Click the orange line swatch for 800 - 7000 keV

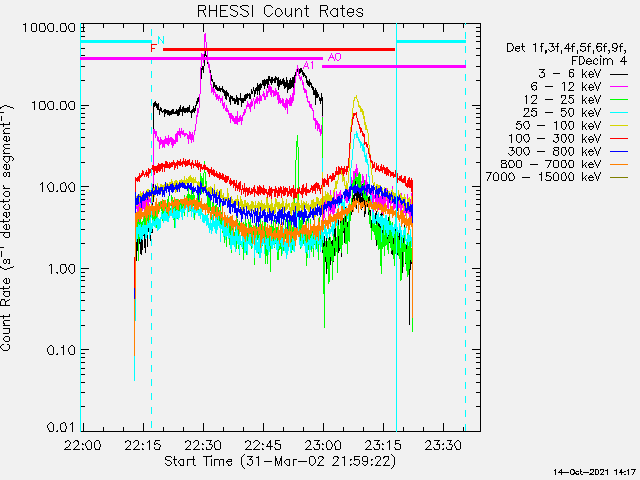(x=619, y=164)
